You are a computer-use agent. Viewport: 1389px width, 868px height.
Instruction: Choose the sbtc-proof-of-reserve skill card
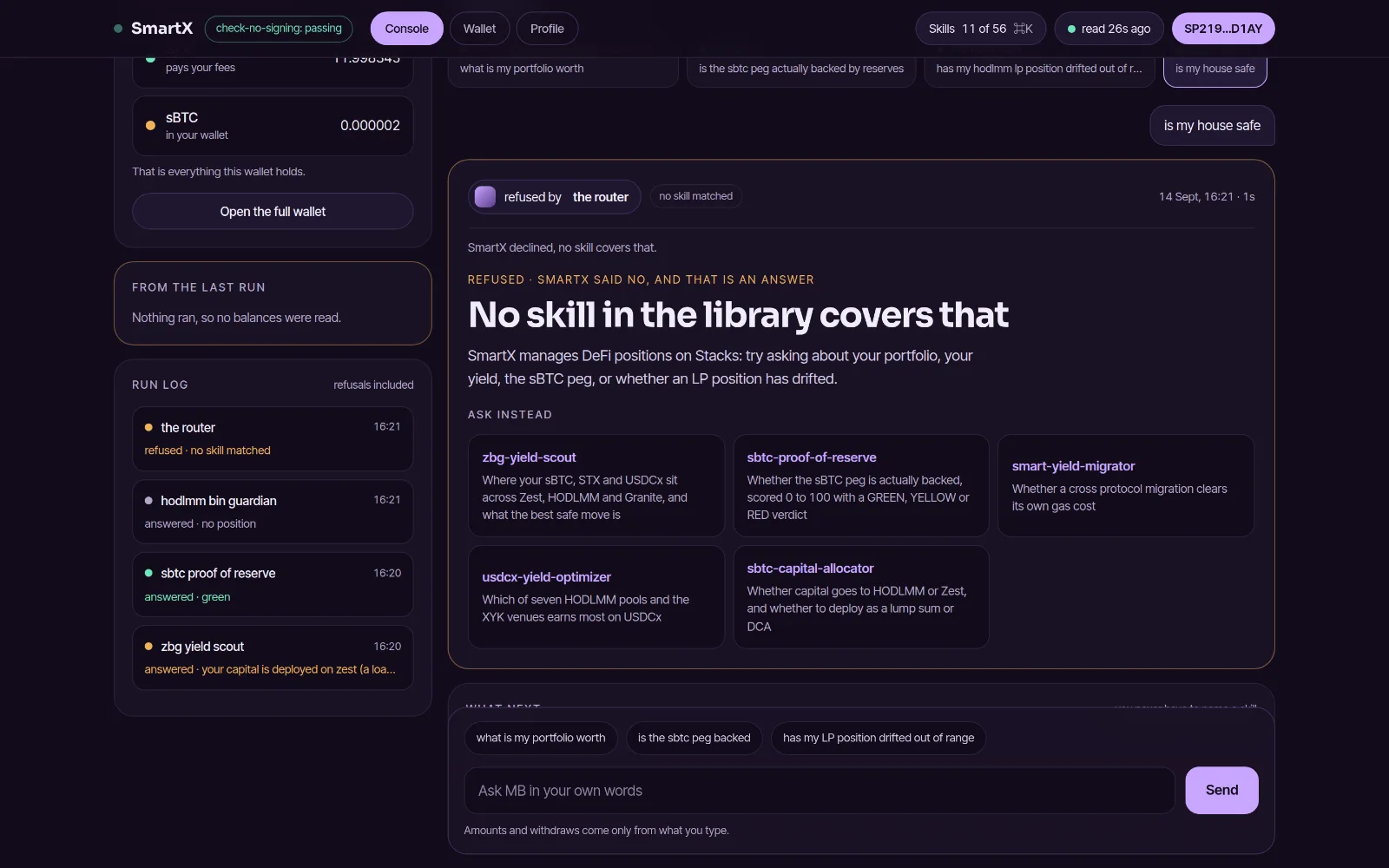point(861,485)
